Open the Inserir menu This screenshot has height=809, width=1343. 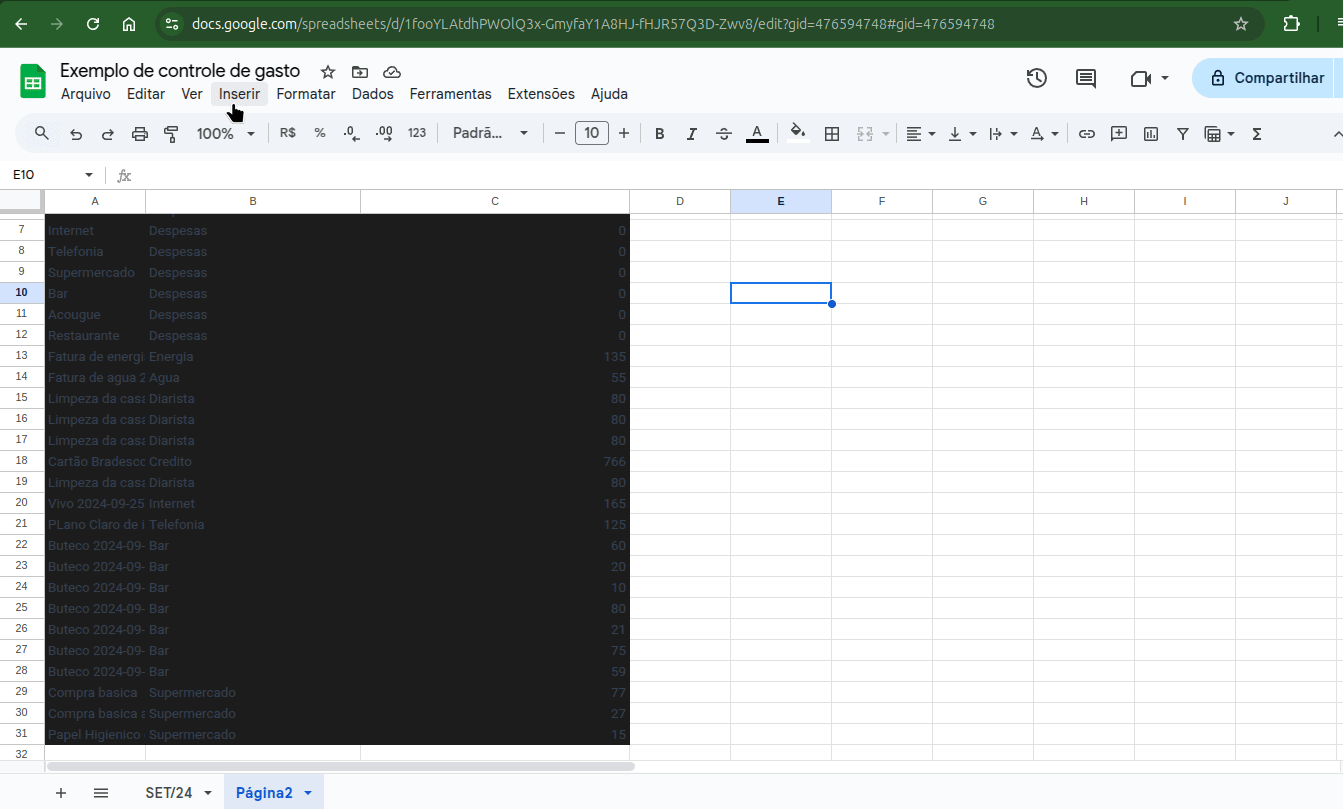click(239, 93)
